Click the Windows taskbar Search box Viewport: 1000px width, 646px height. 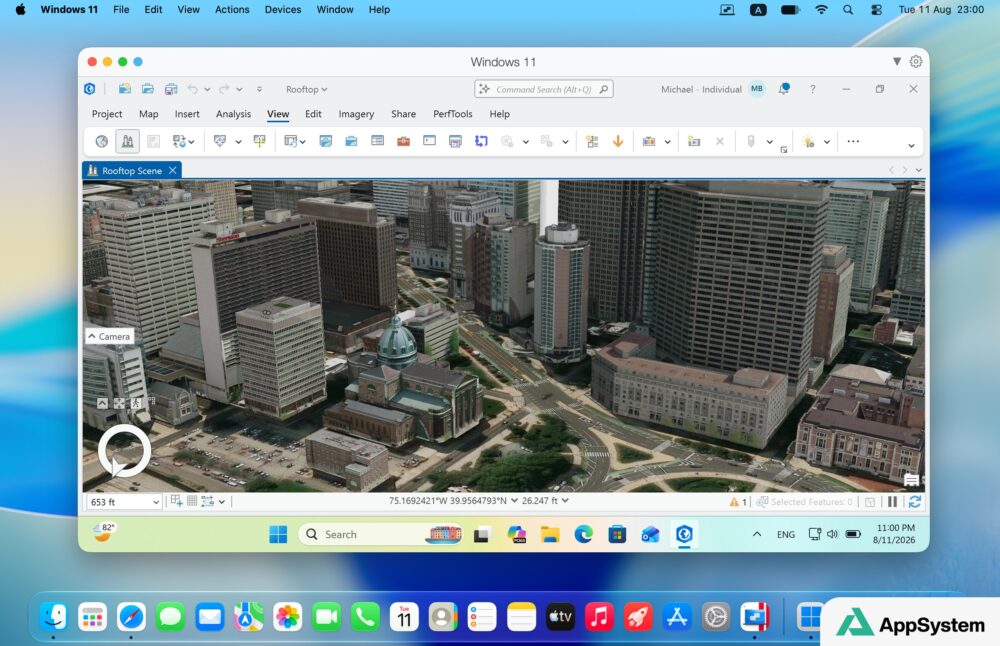(x=381, y=534)
